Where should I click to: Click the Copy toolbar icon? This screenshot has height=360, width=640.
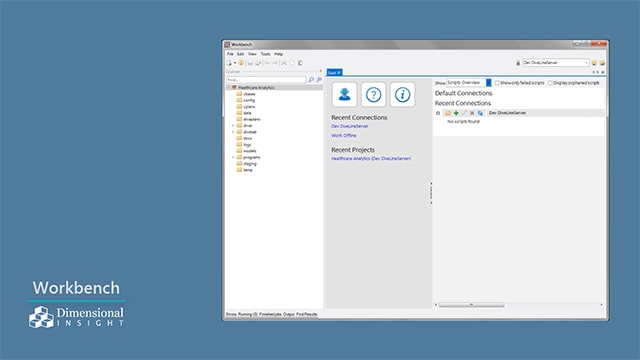[x=292, y=63]
